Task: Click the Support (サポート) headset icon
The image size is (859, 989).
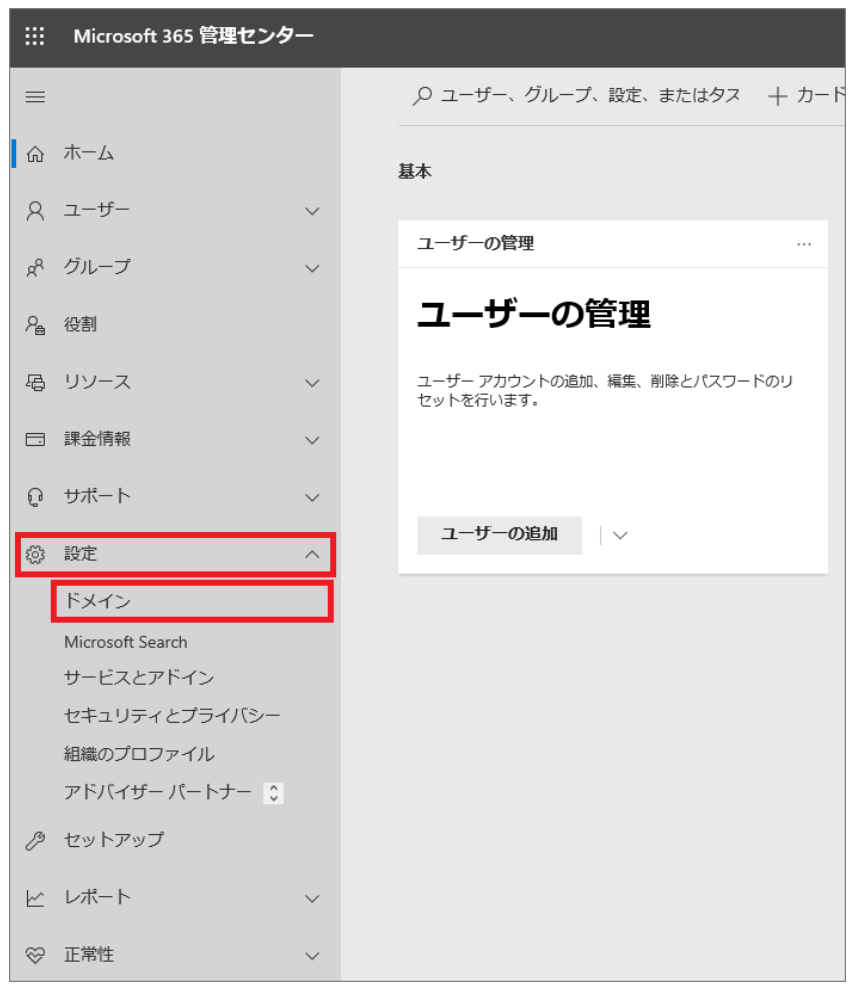Action: (x=35, y=497)
